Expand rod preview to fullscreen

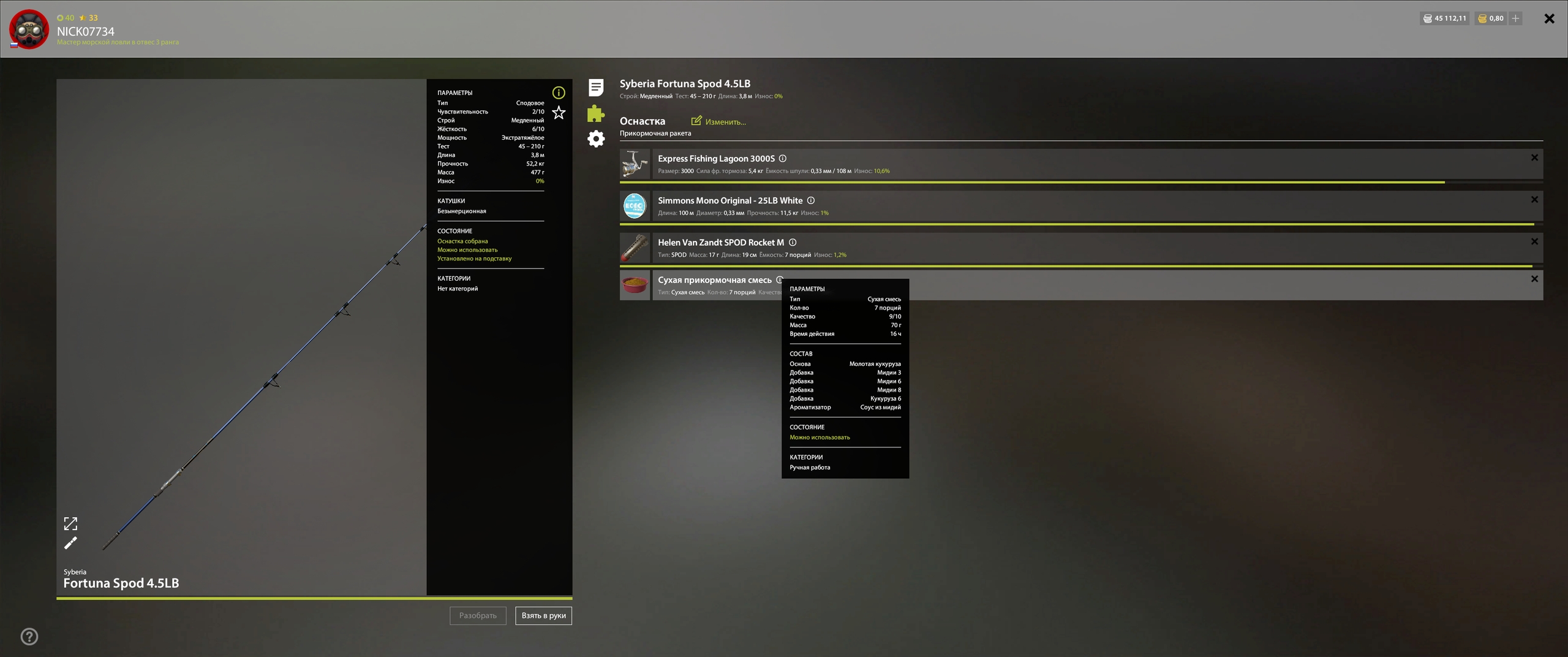[x=70, y=523]
